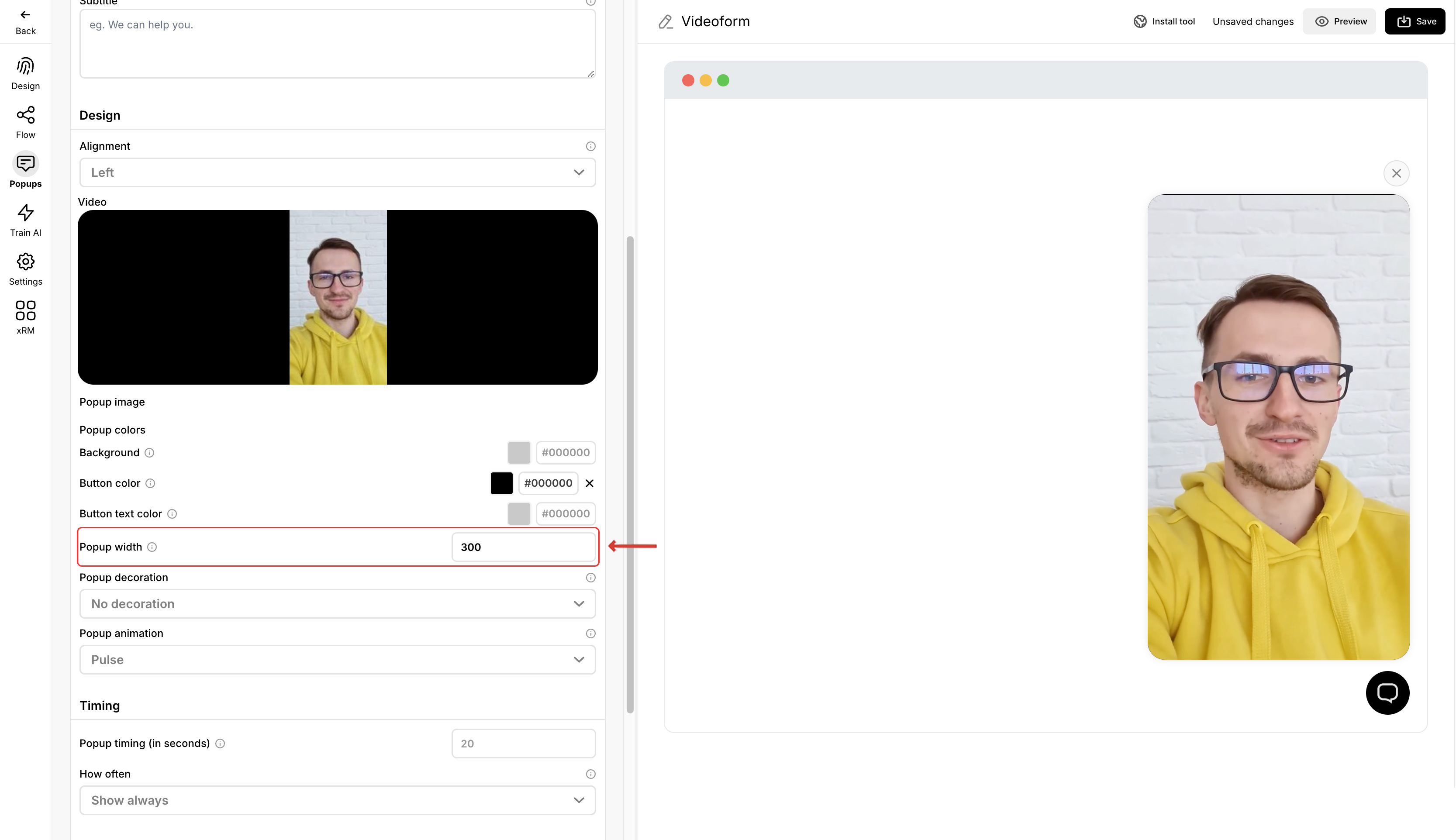This screenshot has height=840, width=1456.
Task: Click the Install tool button
Action: click(1164, 21)
